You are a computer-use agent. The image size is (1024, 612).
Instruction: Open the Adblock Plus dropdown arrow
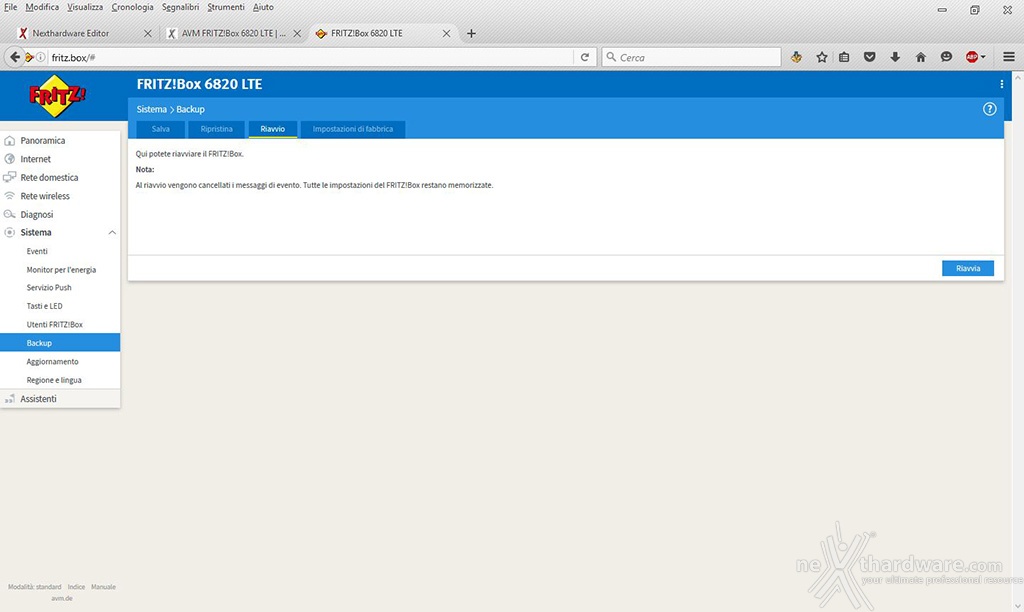coord(983,57)
